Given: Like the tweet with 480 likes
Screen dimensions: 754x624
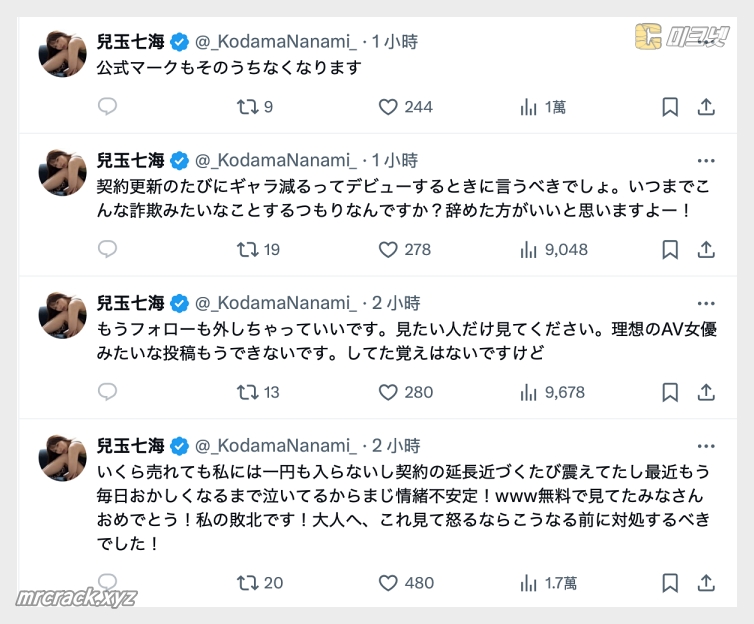Looking at the screenshot, I should (389, 582).
